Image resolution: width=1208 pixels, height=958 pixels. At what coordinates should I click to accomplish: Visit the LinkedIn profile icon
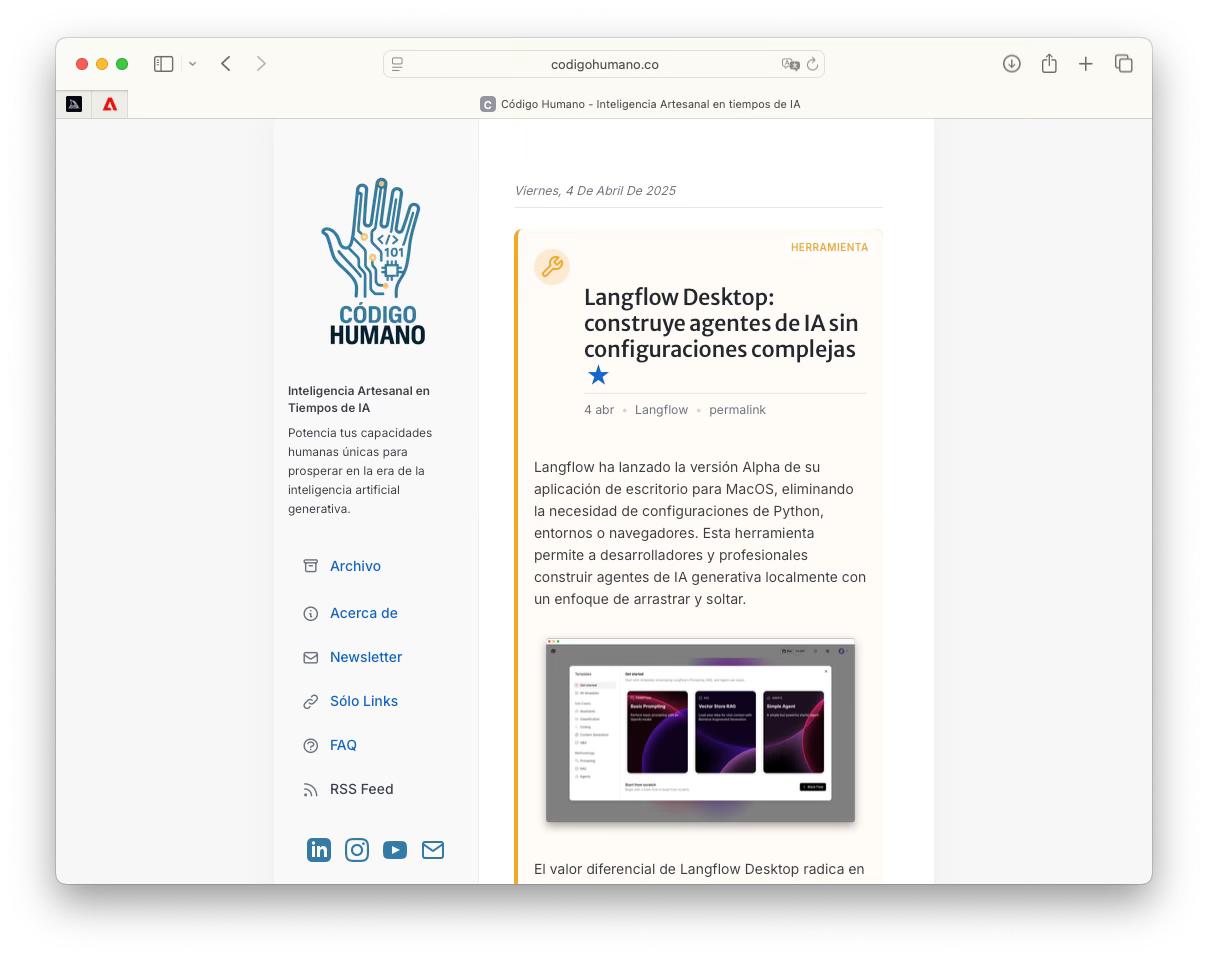(319, 850)
